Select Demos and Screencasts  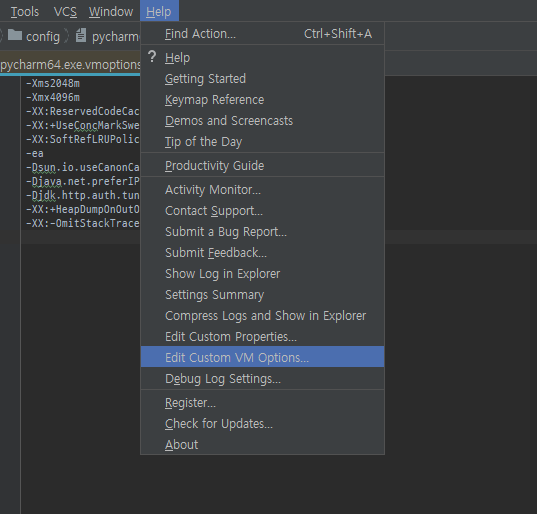(x=262, y=121)
